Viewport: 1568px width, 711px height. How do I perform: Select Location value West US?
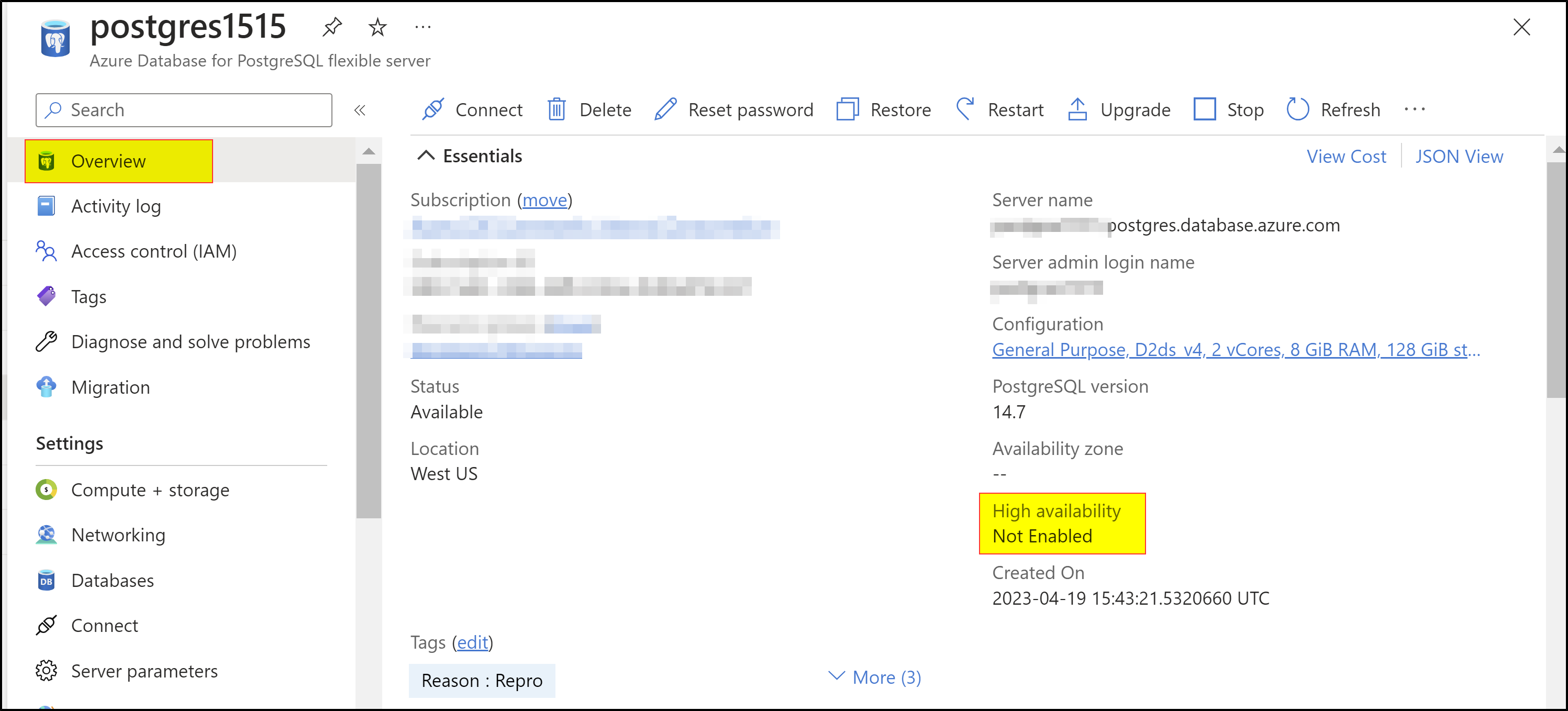pos(444,474)
